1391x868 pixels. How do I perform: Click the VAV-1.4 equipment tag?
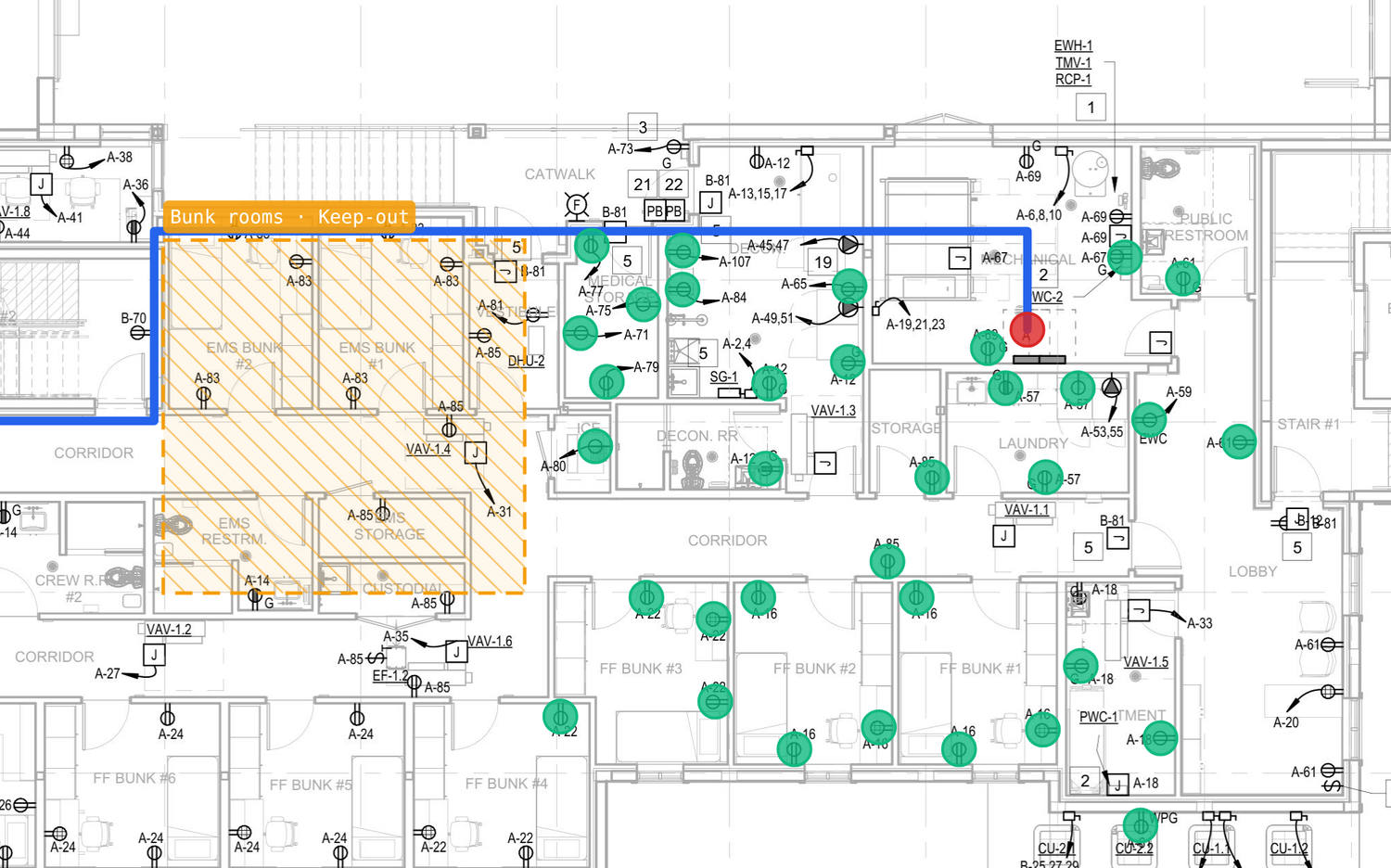tap(428, 450)
